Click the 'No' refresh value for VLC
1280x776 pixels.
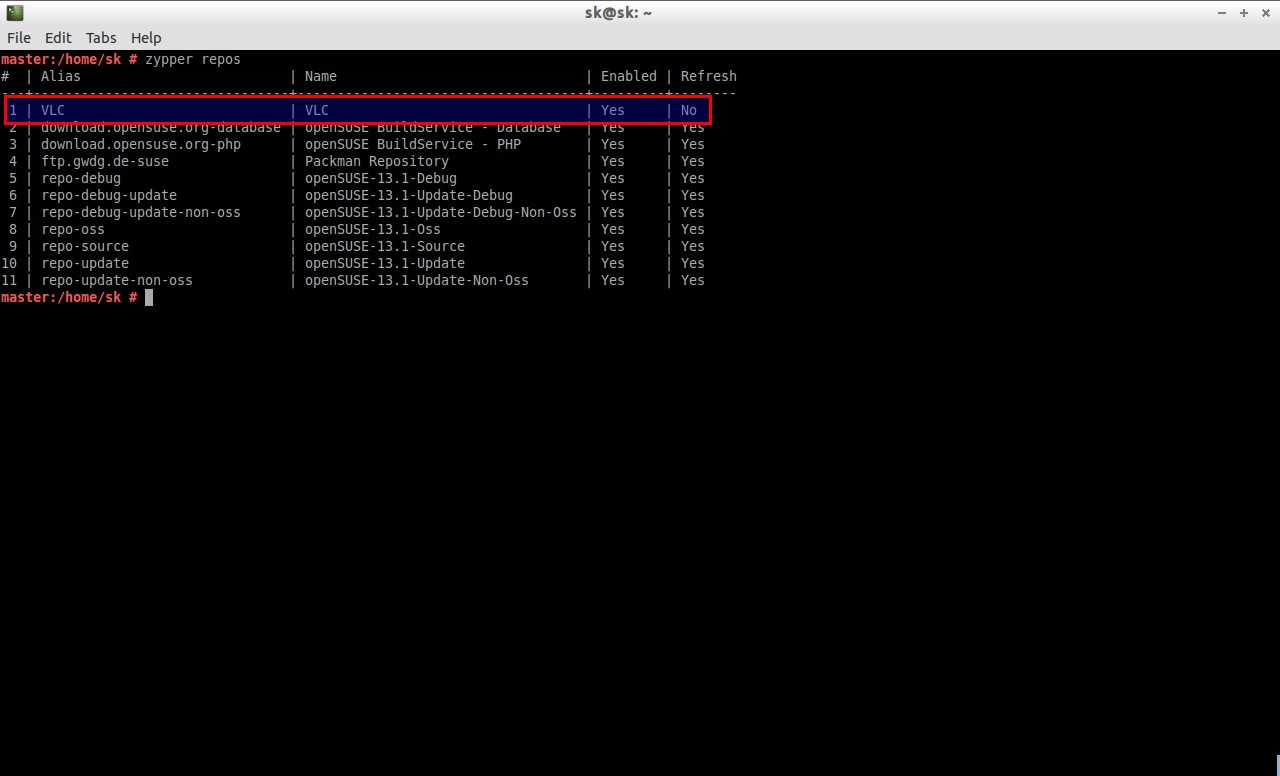pyautogui.click(x=689, y=110)
